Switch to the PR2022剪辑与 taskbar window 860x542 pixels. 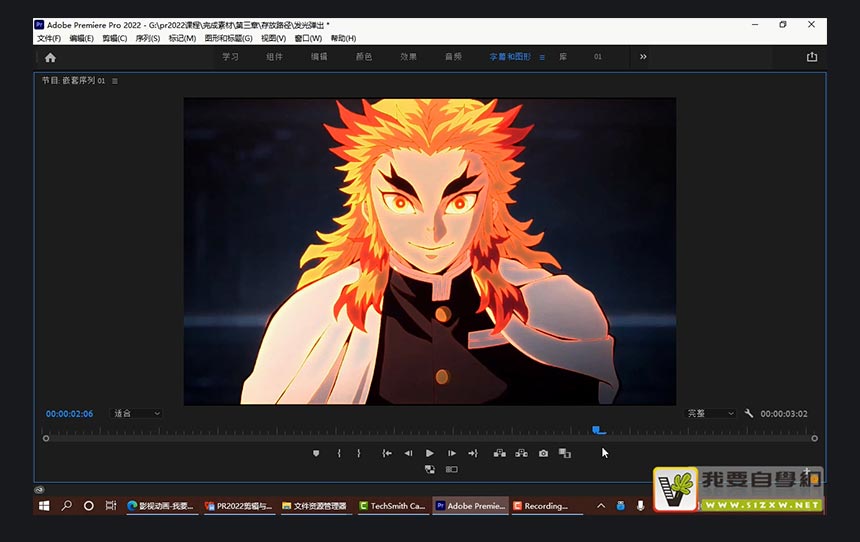(x=239, y=506)
